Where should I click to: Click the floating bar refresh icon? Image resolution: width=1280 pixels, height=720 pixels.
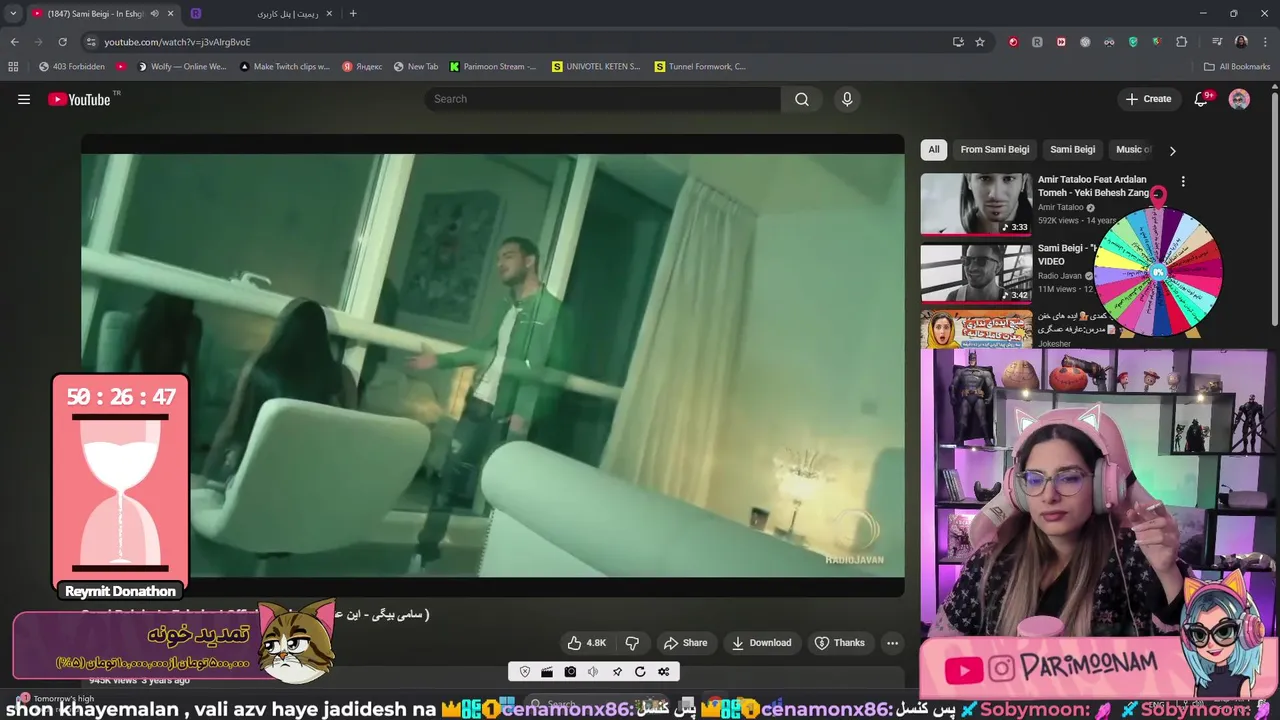click(x=640, y=672)
